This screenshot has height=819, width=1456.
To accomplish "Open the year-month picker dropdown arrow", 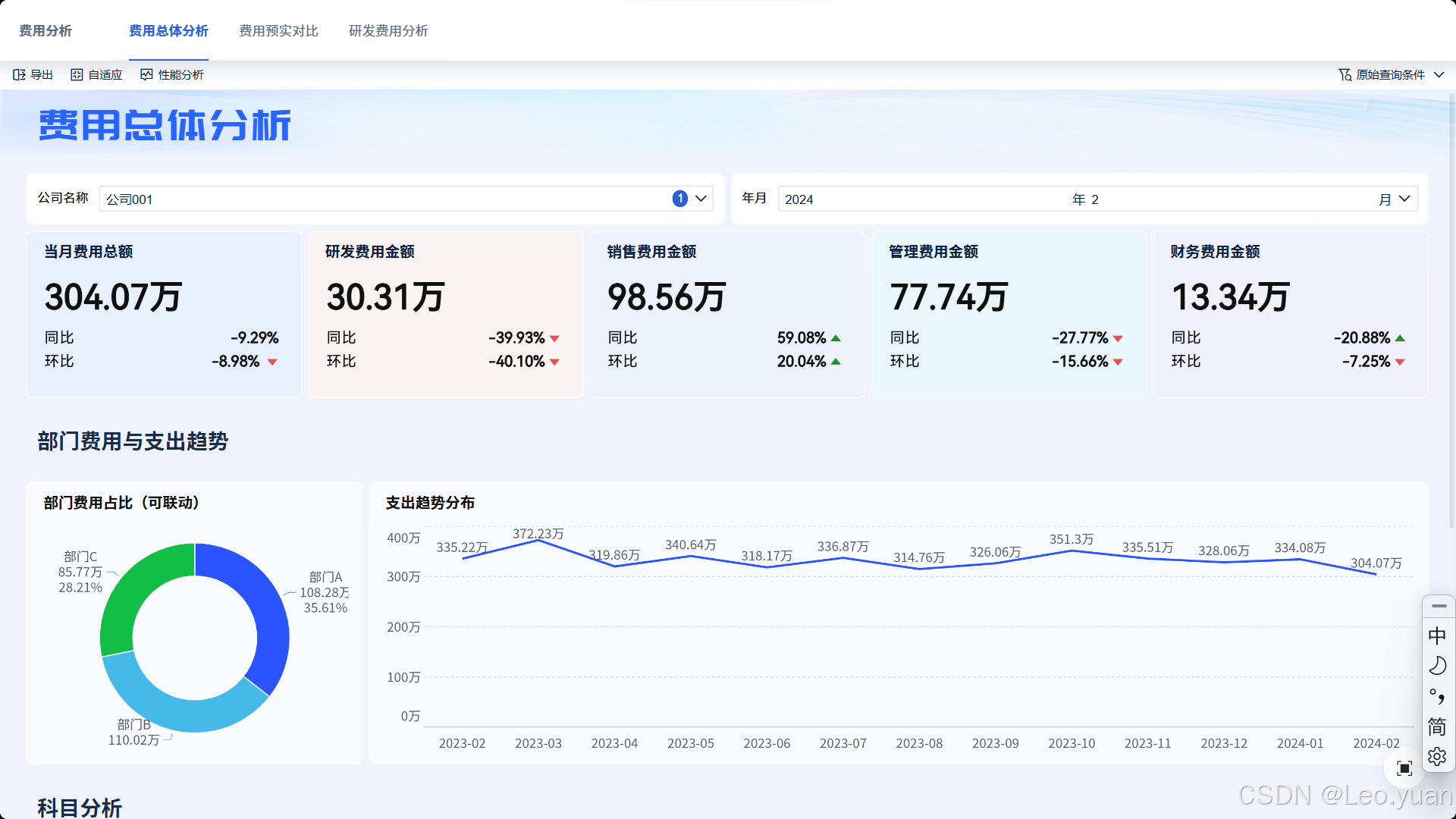I will (x=1404, y=199).
